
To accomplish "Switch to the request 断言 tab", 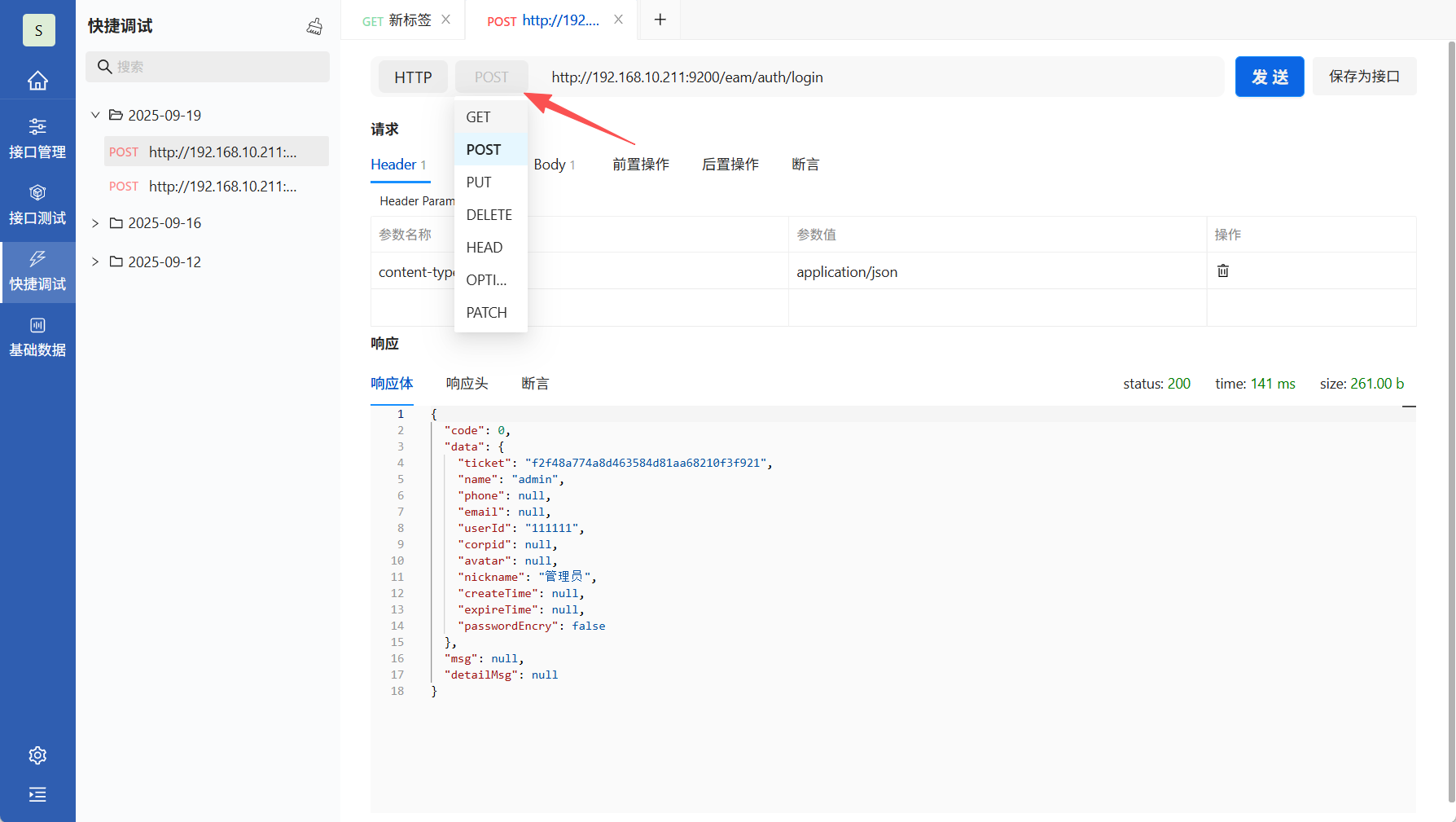I will (805, 165).
